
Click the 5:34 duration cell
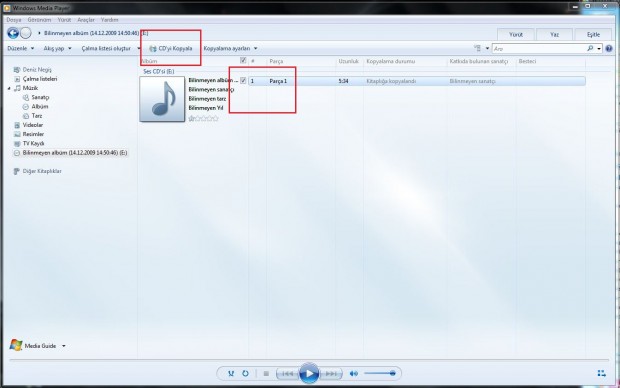point(343,81)
